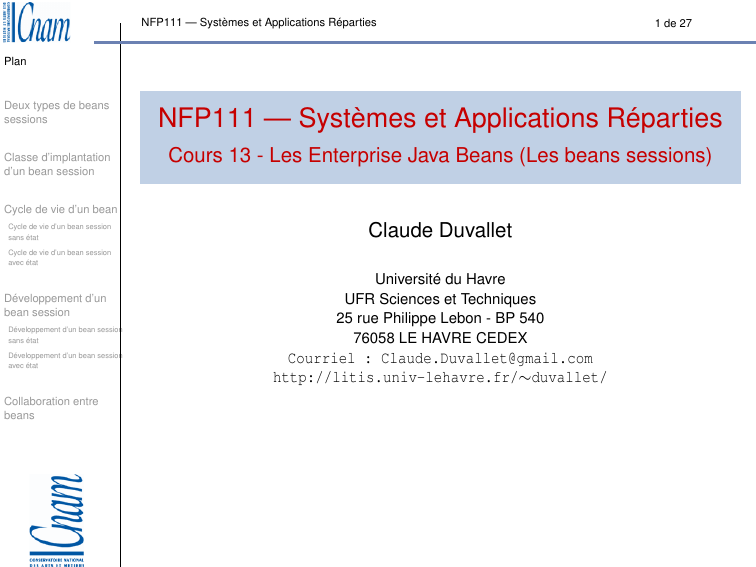This screenshot has width=756, height=567.
Task: Go to 'Cycle de vie d'un bean' section
Action: pyautogui.click(x=61, y=209)
